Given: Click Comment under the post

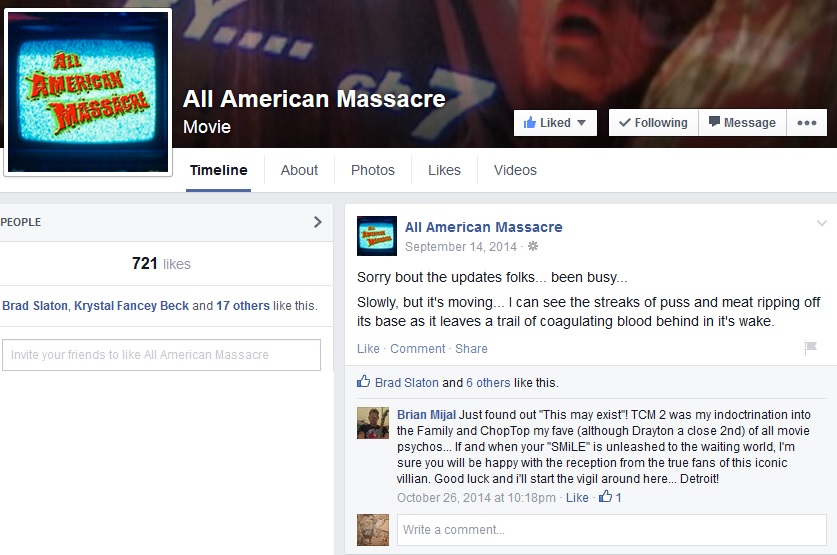Looking at the screenshot, I should click(x=417, y=348).
